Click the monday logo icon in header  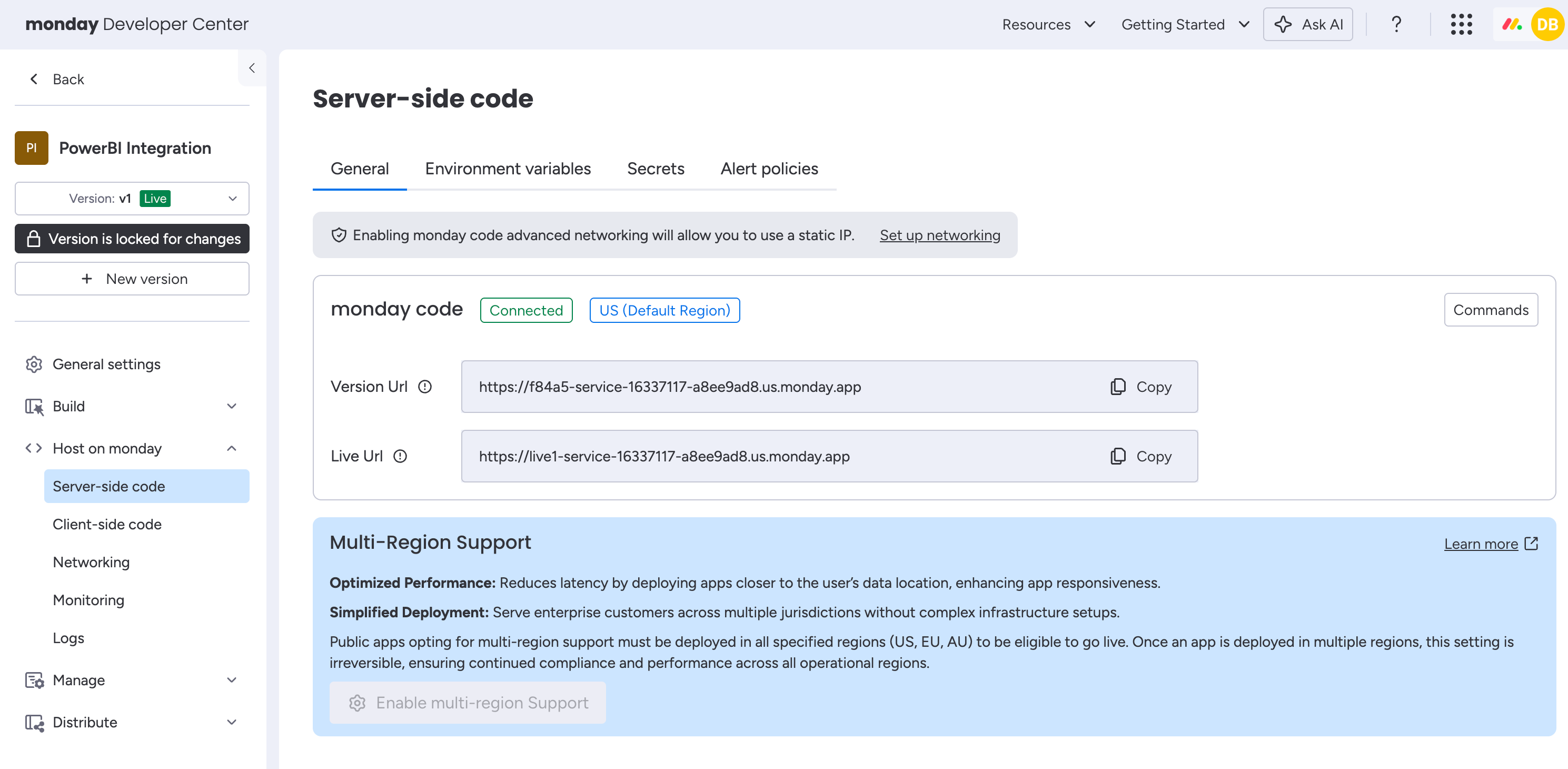(1512, 24)
